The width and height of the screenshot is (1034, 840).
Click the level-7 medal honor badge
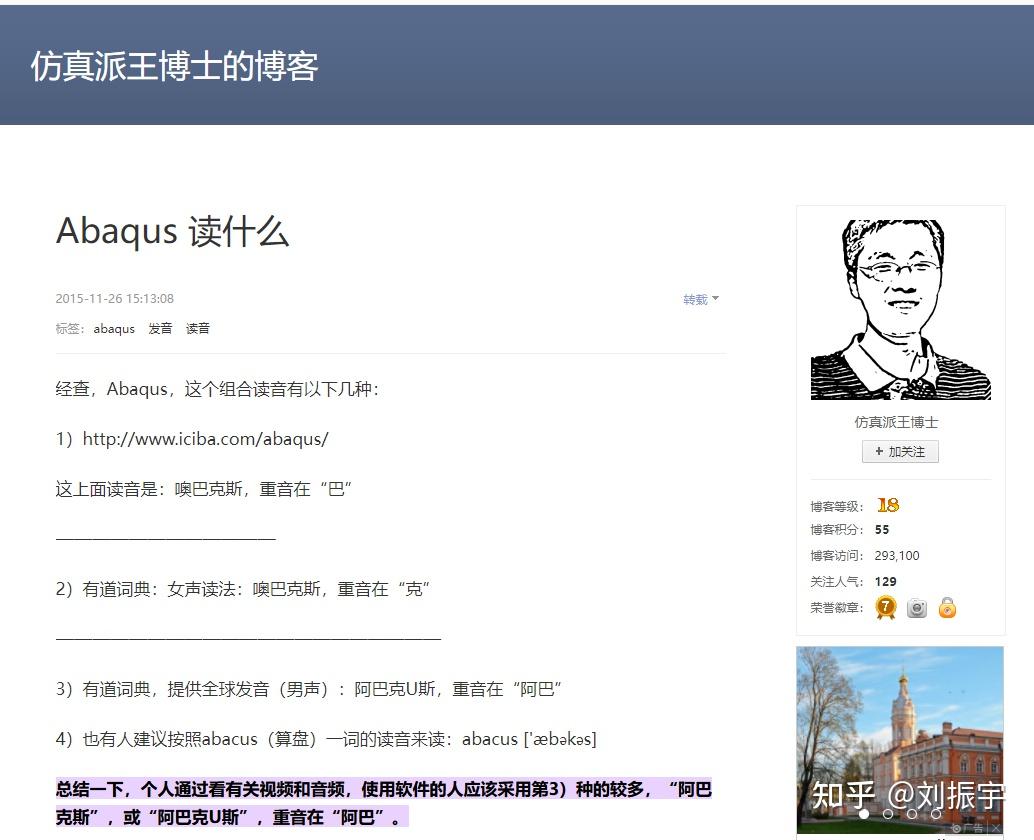(884, 607)
